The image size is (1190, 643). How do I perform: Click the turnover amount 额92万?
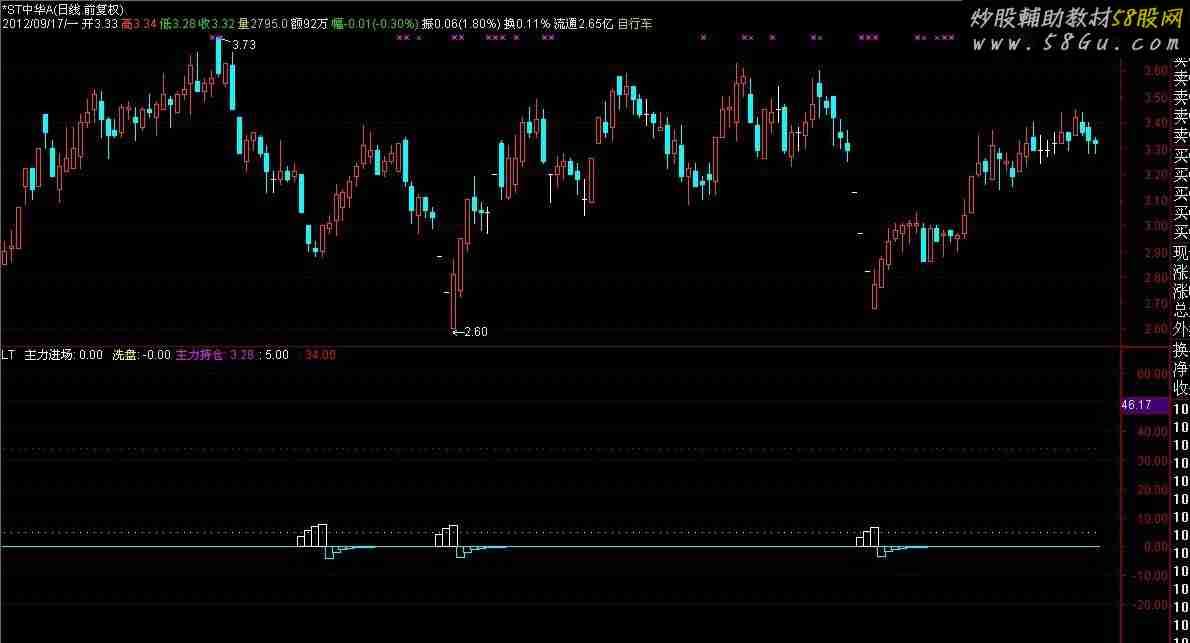pyautogui.click(x=310, y=24)
